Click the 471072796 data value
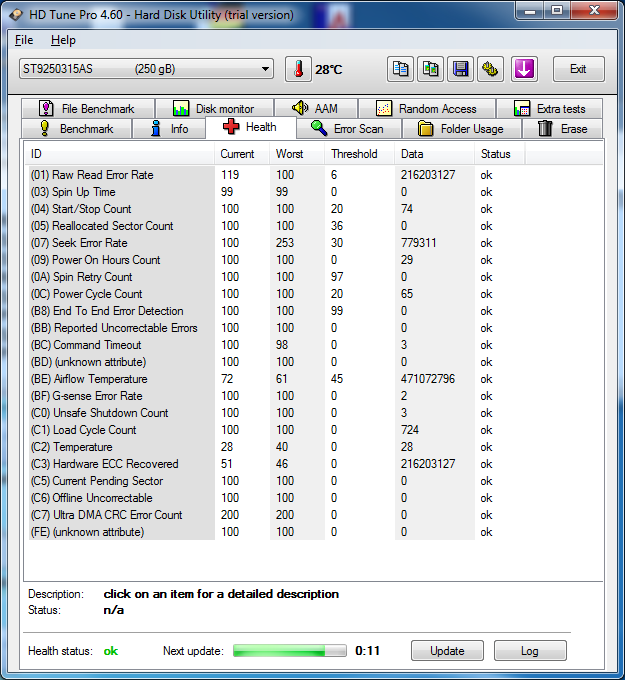Image resolution: width=625 pixels, height=680 pixels. coord(428,379)
